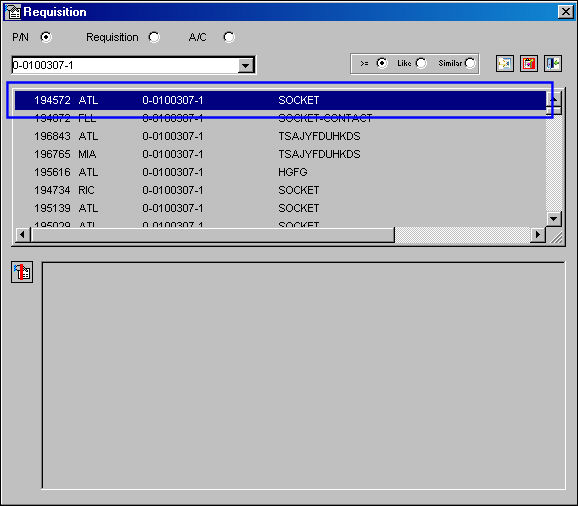The image size is (578, 506).
Task: Select row 195139 ATL SOCKET
Action: (280, 208)
